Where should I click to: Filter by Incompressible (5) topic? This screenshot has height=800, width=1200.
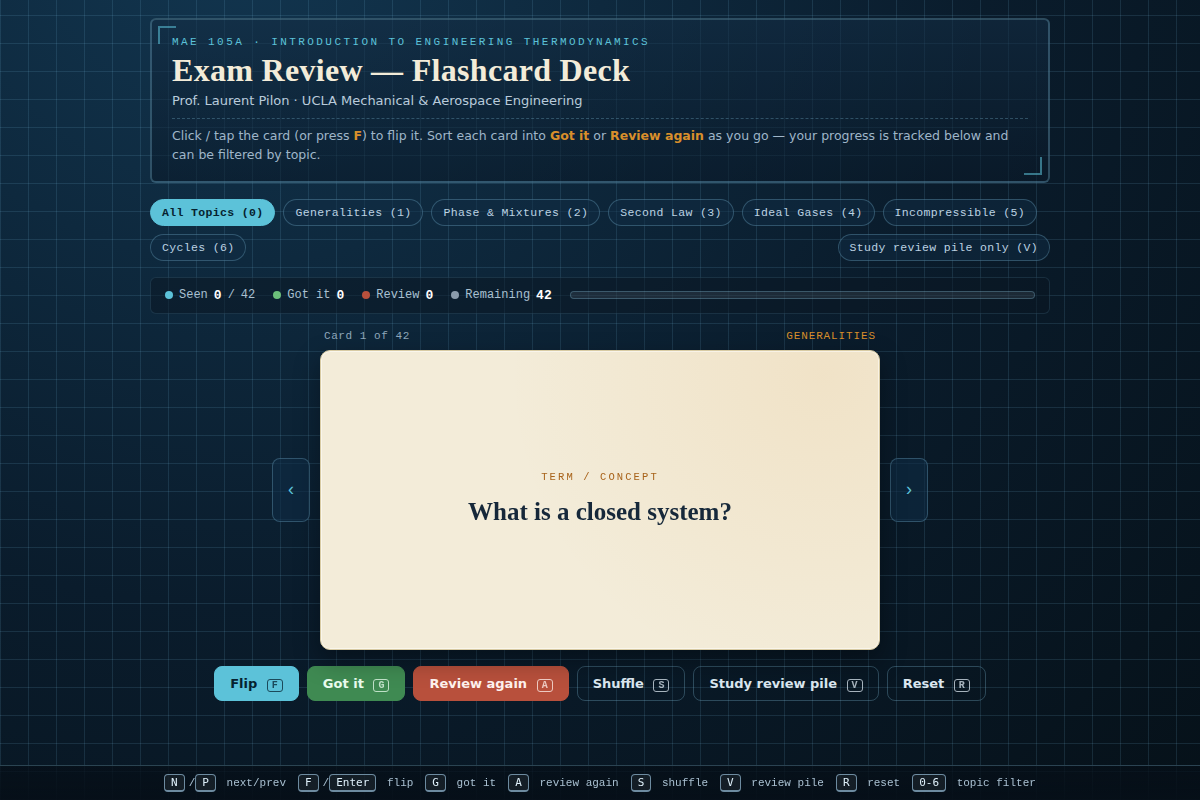coord(960,212)
